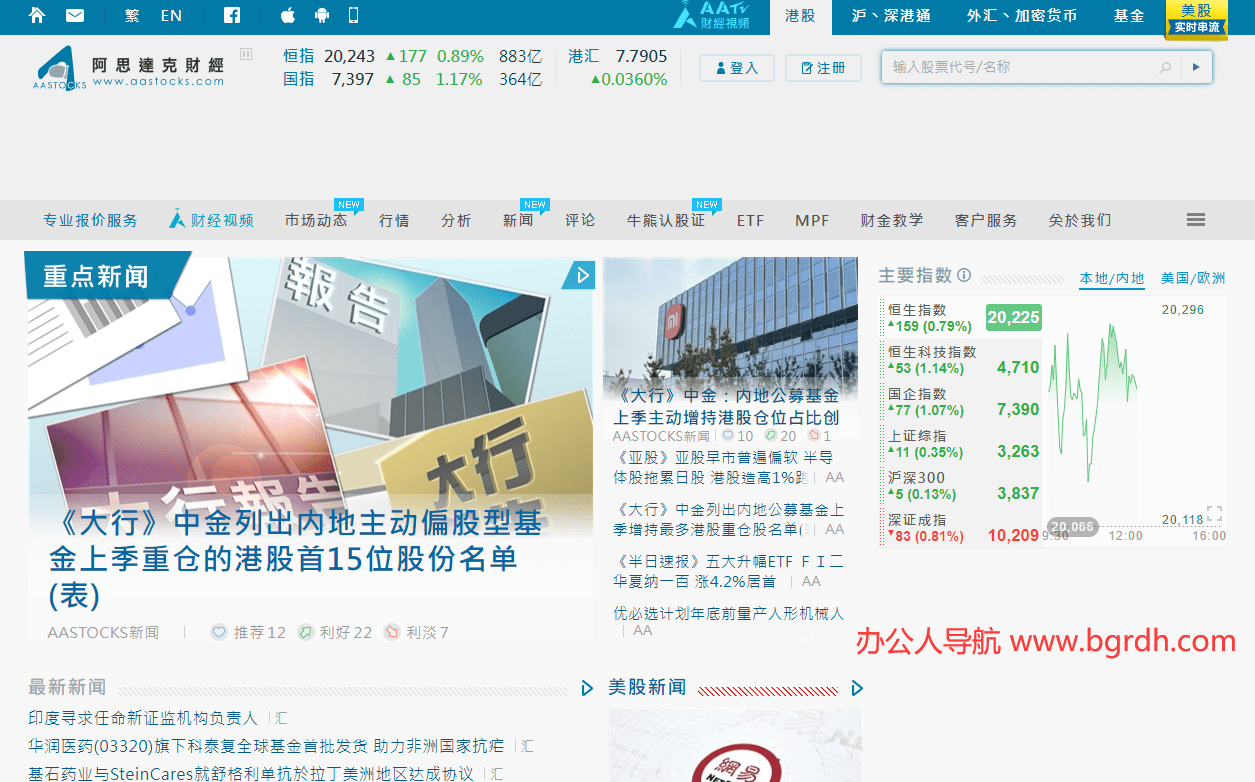
Task: Expand the chart fullscreen icon
Action: tap(1214, 514)
